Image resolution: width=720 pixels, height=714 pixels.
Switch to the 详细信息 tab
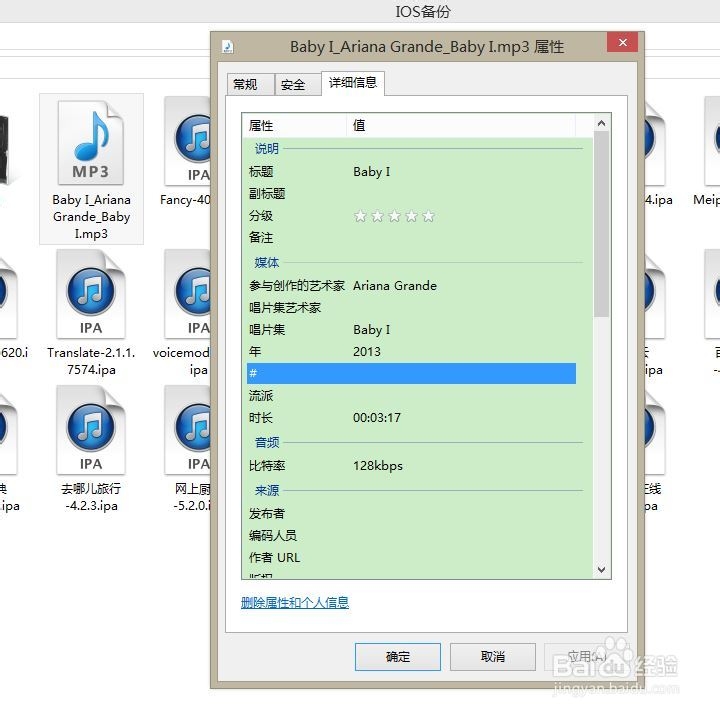353,83
